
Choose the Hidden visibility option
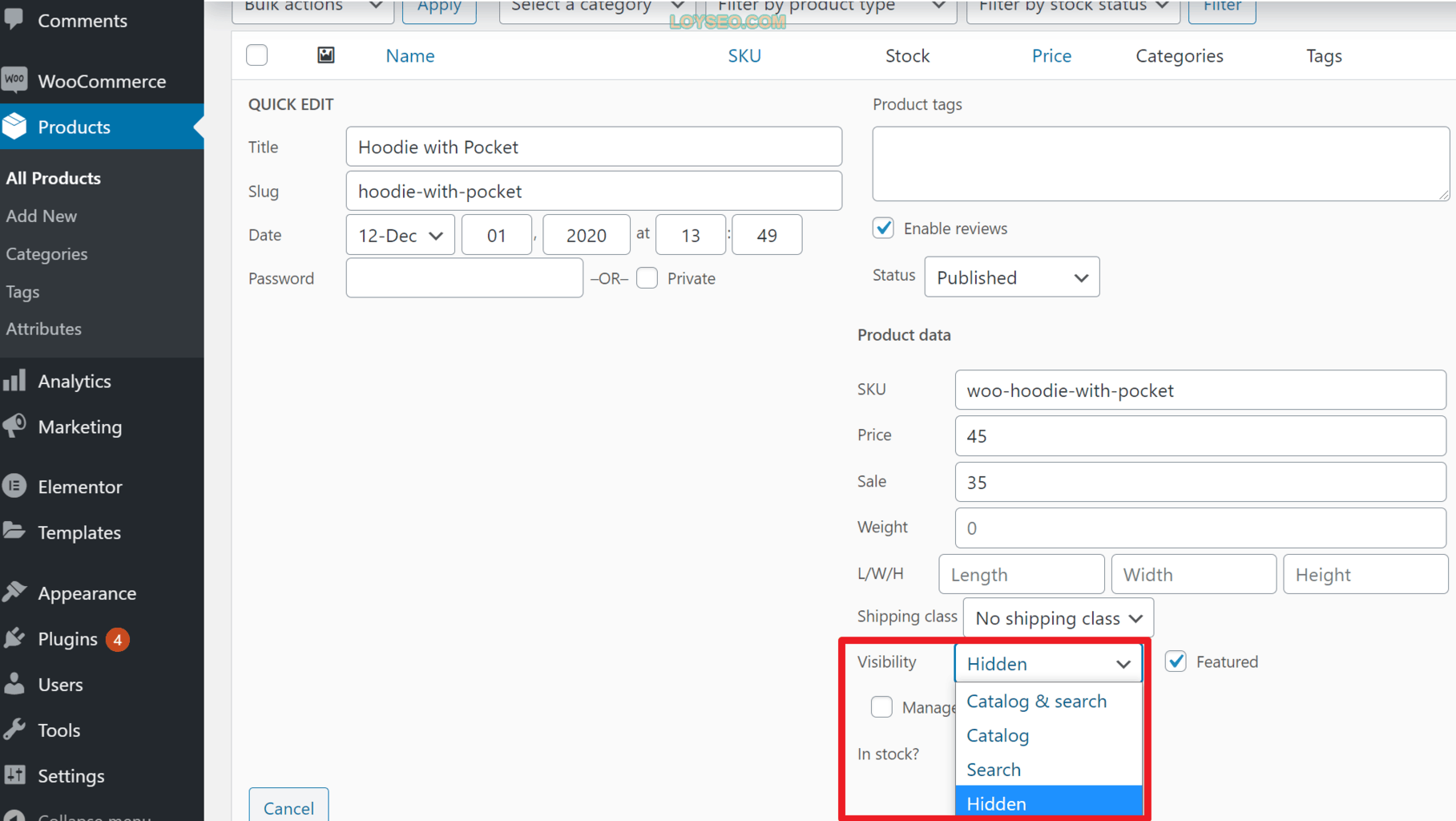pos(1048,803)
